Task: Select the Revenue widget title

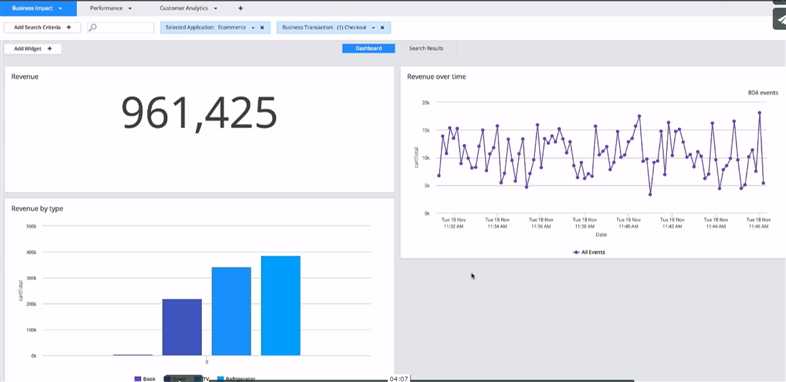Action: pyautogui.click(x=25, y=77)
